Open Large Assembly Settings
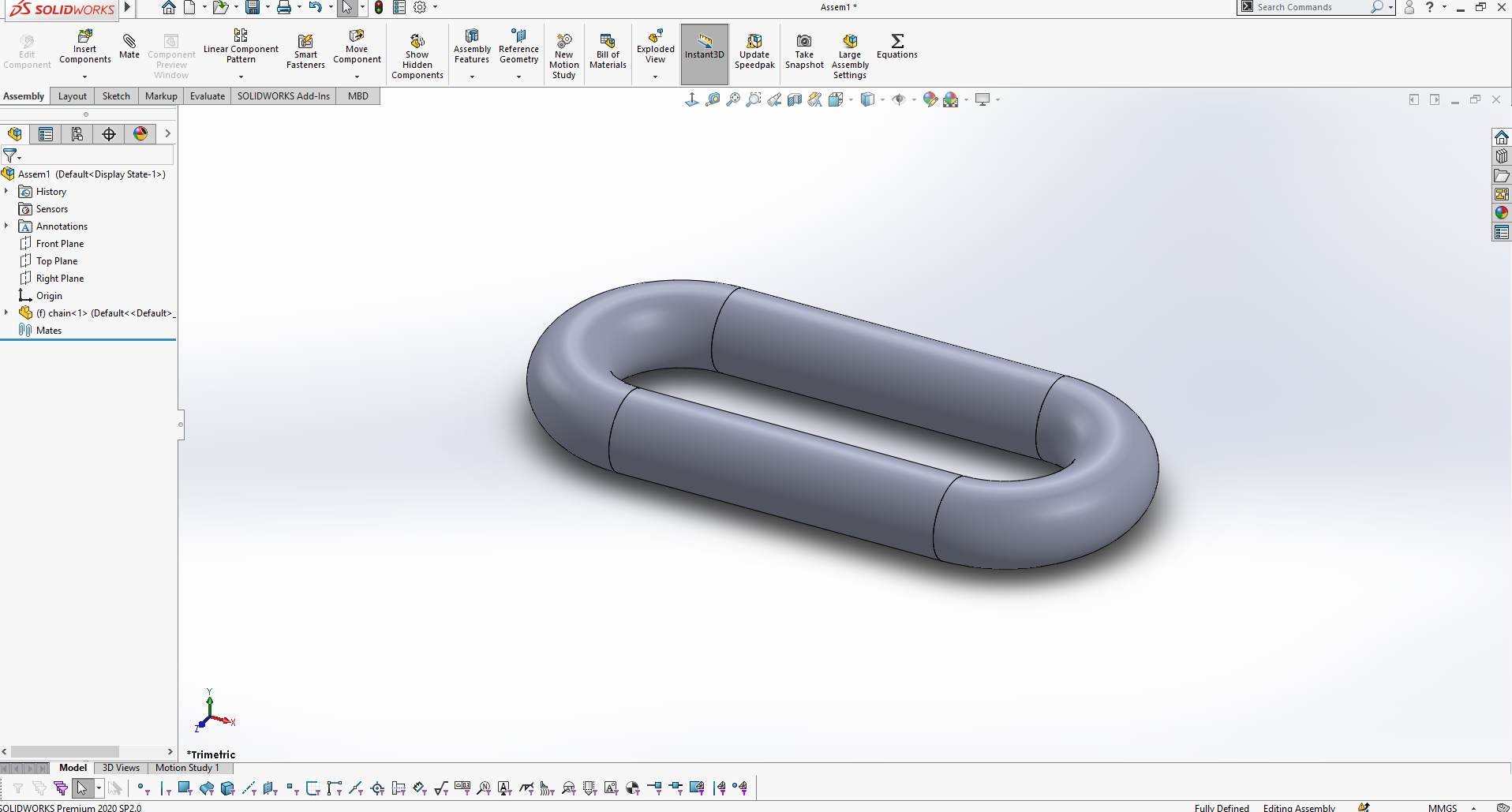Screen dimensions: 1512x812 [x=850, y=57]
